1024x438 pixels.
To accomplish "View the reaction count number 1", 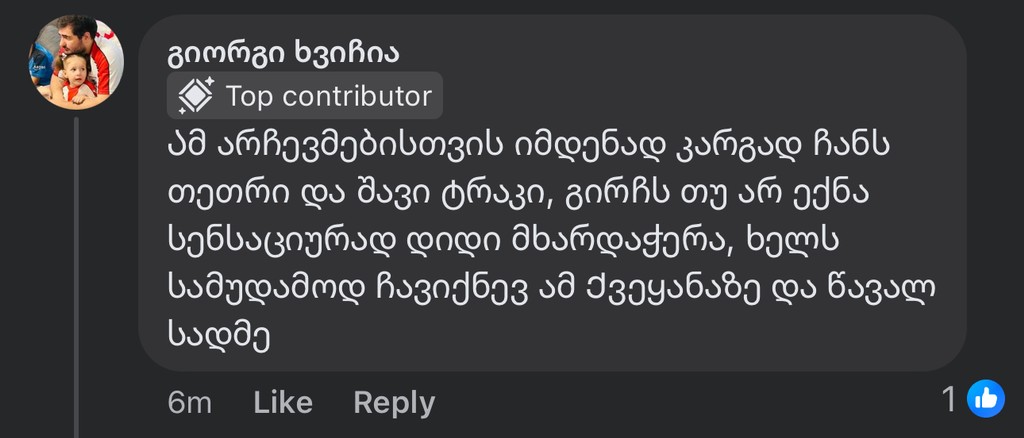I will [x=950, y=400].
